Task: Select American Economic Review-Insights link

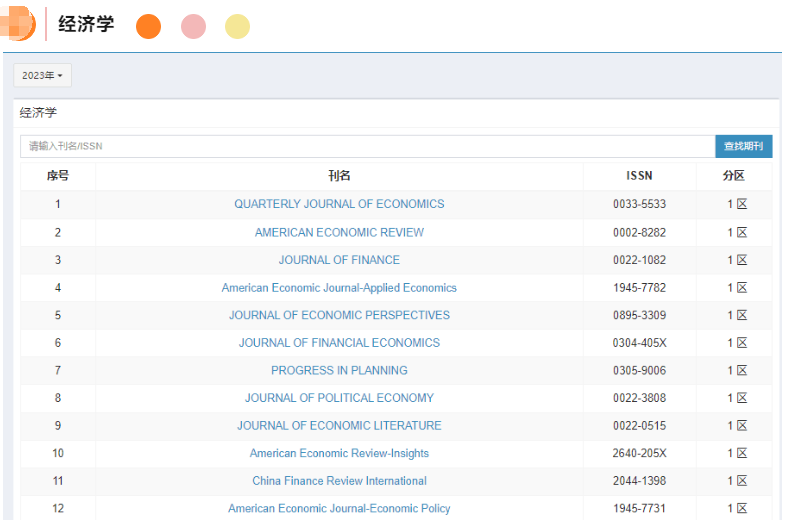Action: (x=339, y=453)
